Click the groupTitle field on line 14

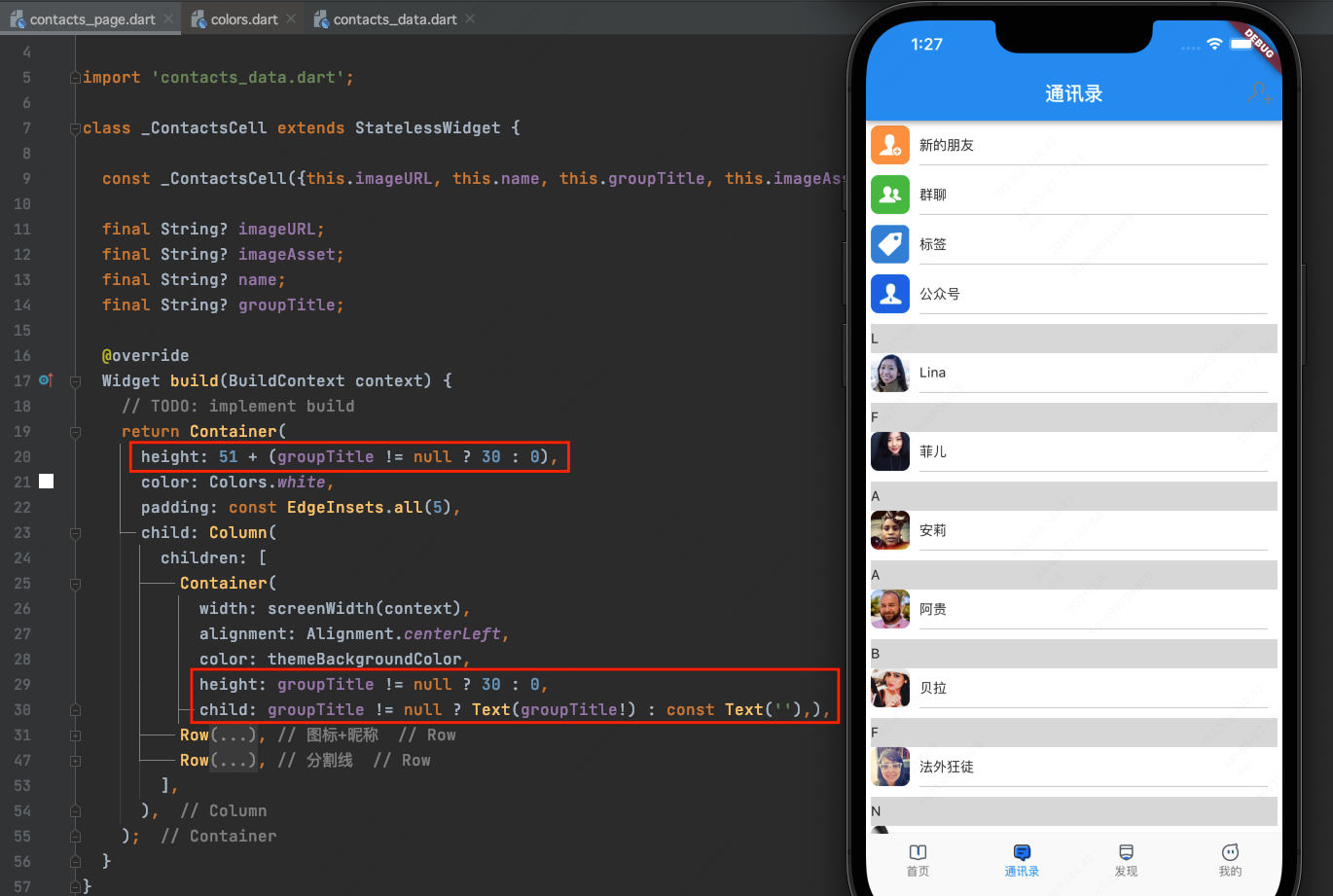(287, 305)
